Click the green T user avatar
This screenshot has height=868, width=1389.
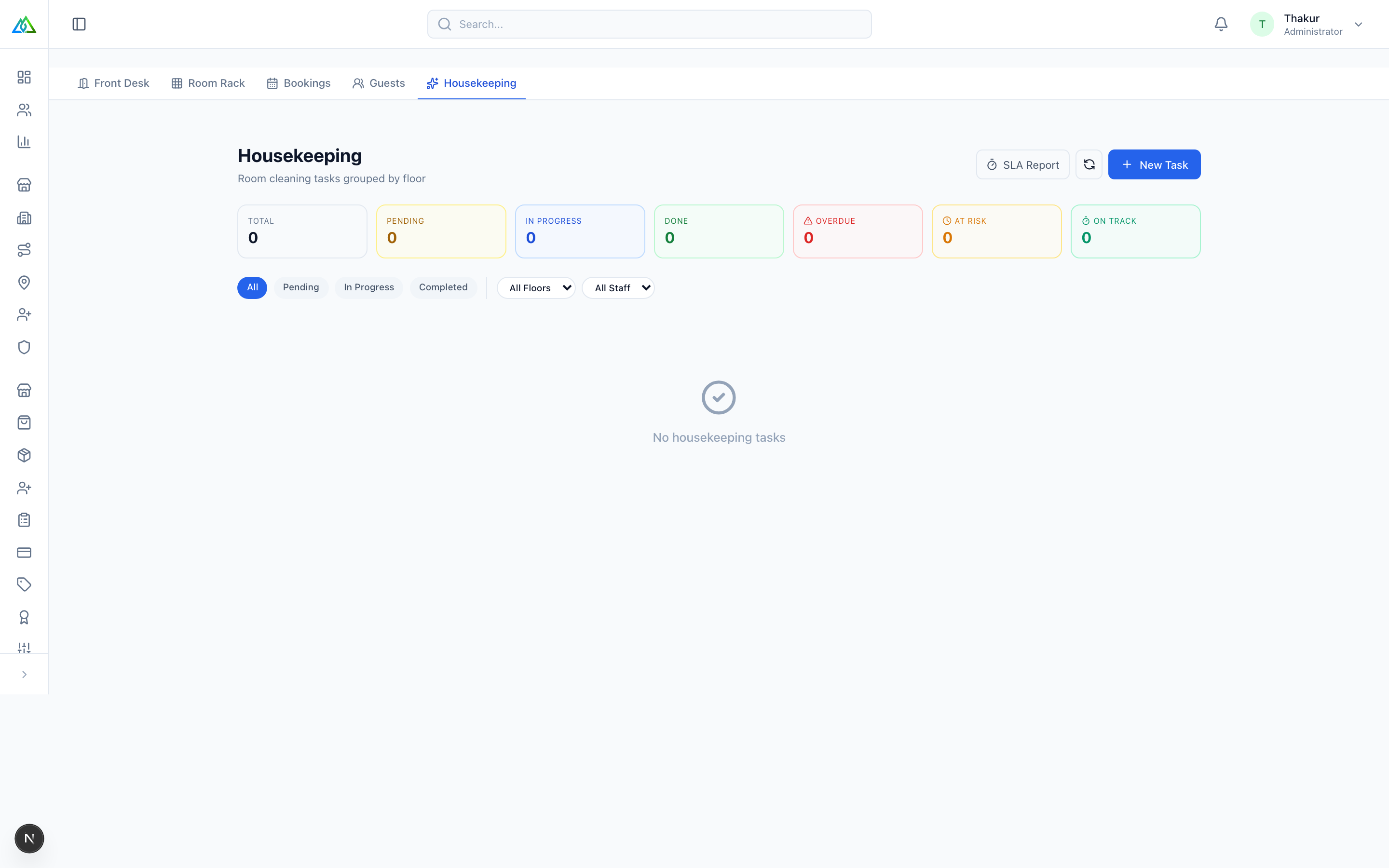pos(1262,24)
